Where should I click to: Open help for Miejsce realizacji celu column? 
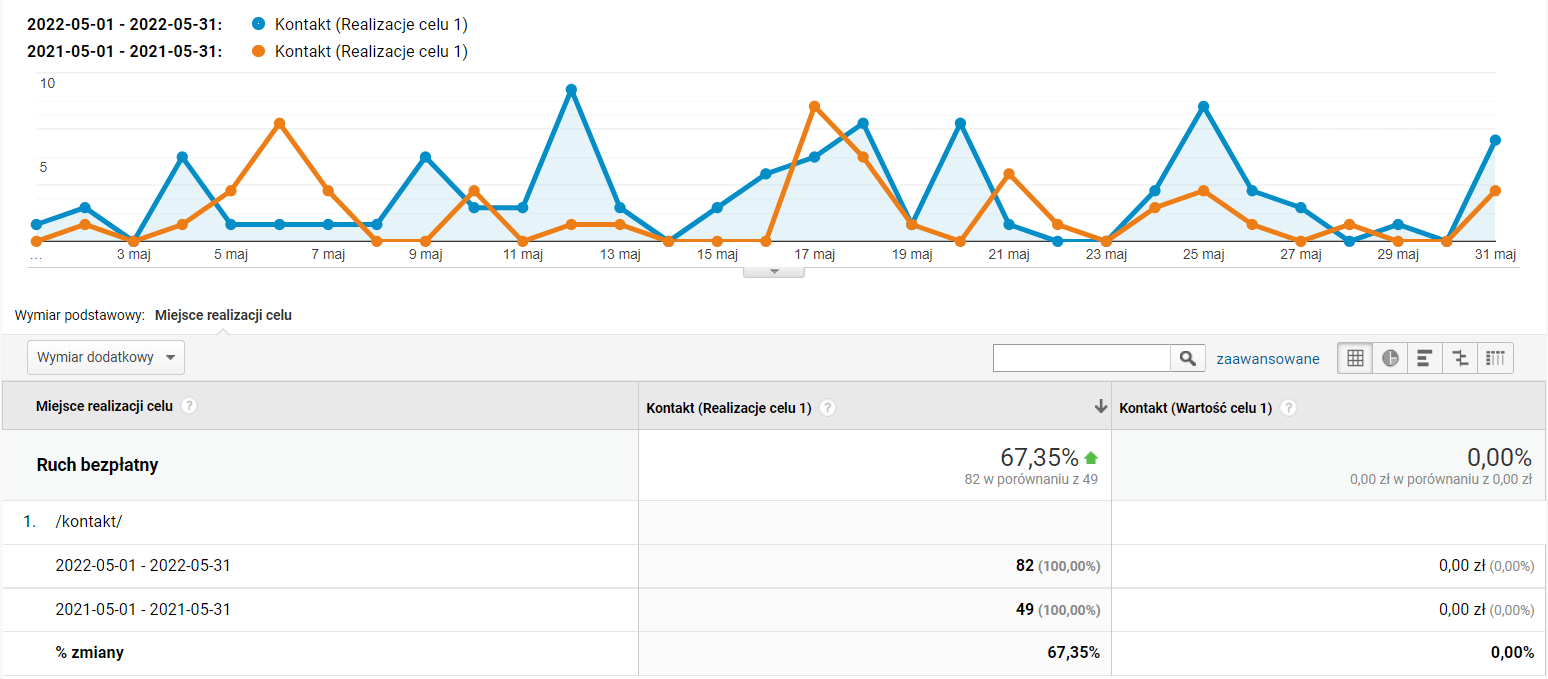pyautogui.click(x=189, y=406)
